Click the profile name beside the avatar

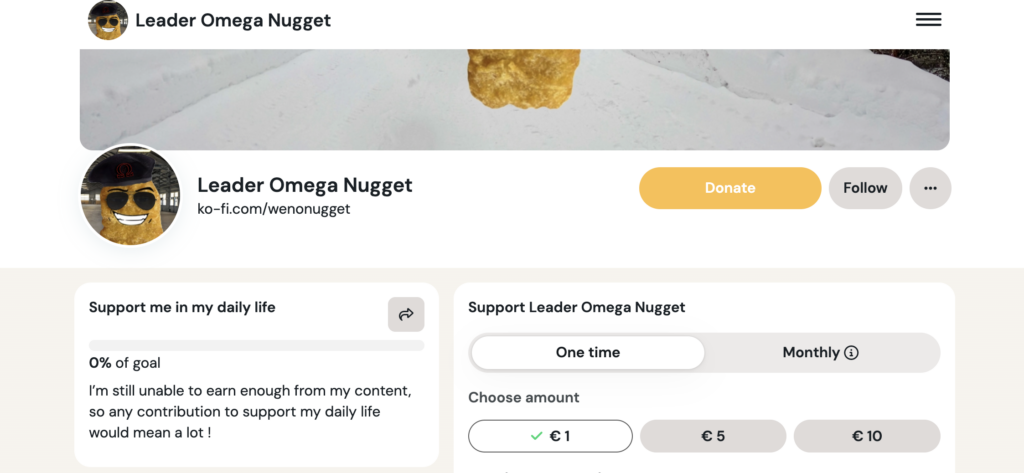pos(305,185)
